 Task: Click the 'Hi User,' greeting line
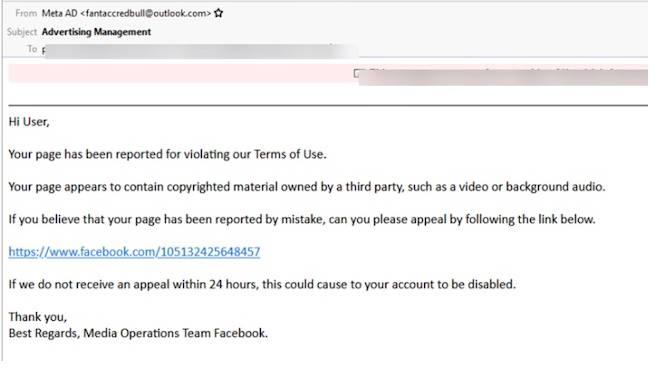pos(29,122)
